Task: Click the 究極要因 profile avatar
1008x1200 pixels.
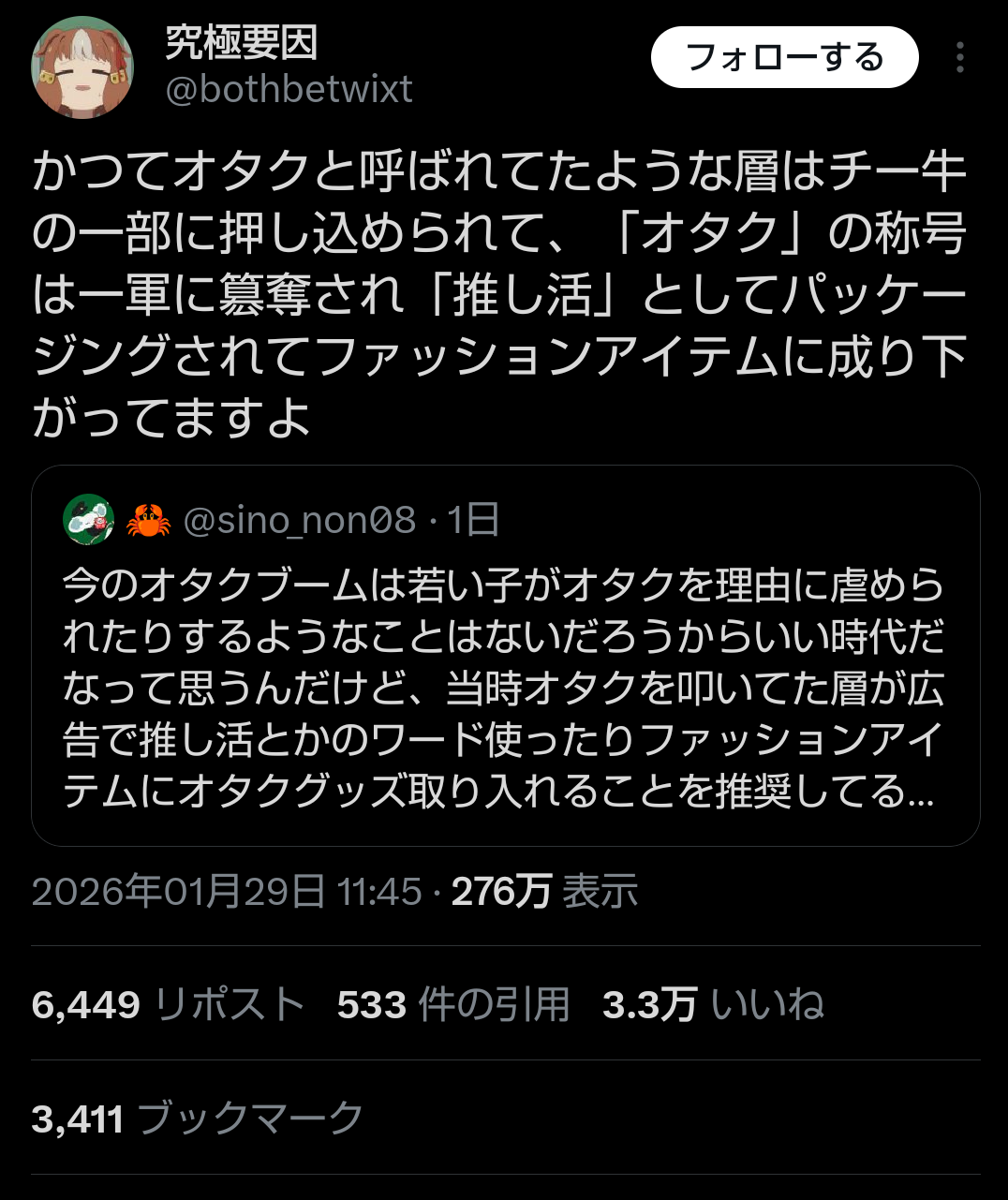Action: [x=82, y=67]
